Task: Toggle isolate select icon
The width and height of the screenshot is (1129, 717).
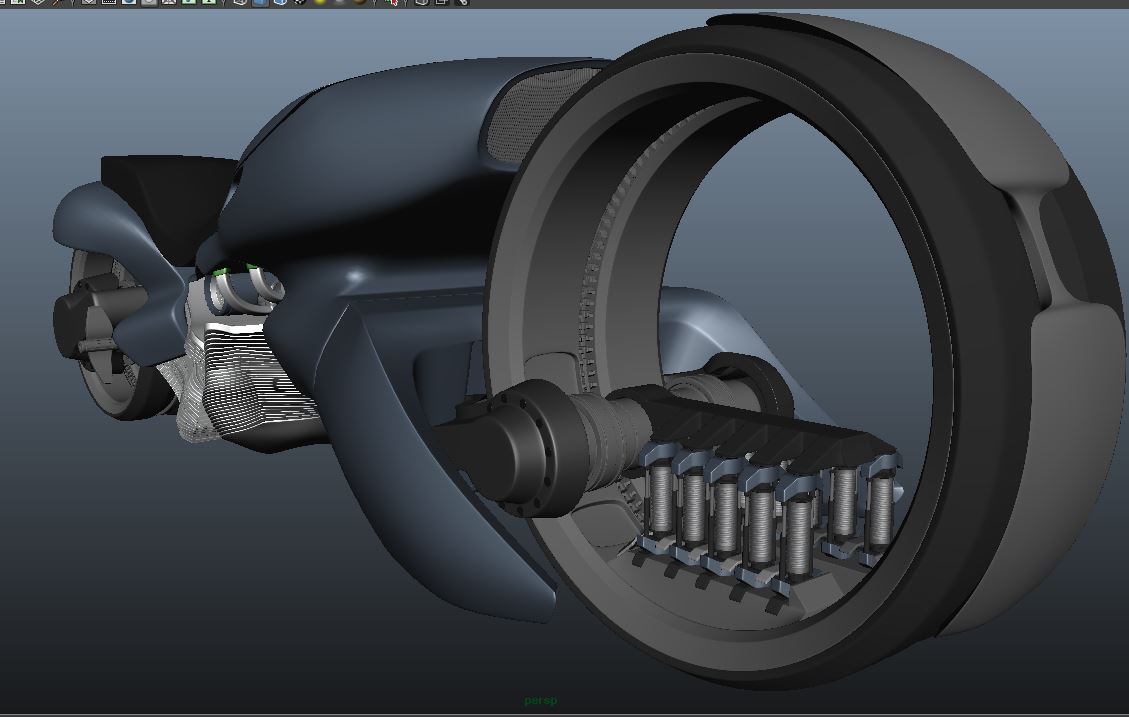Action: [391, 1]
